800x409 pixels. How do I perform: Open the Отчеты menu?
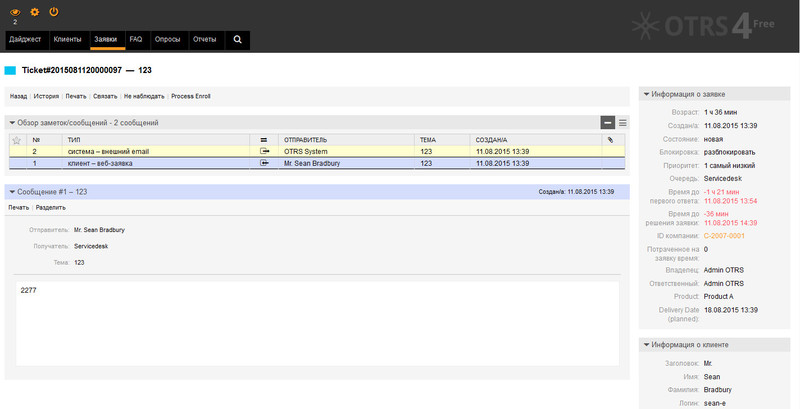(x=205, y=40)
